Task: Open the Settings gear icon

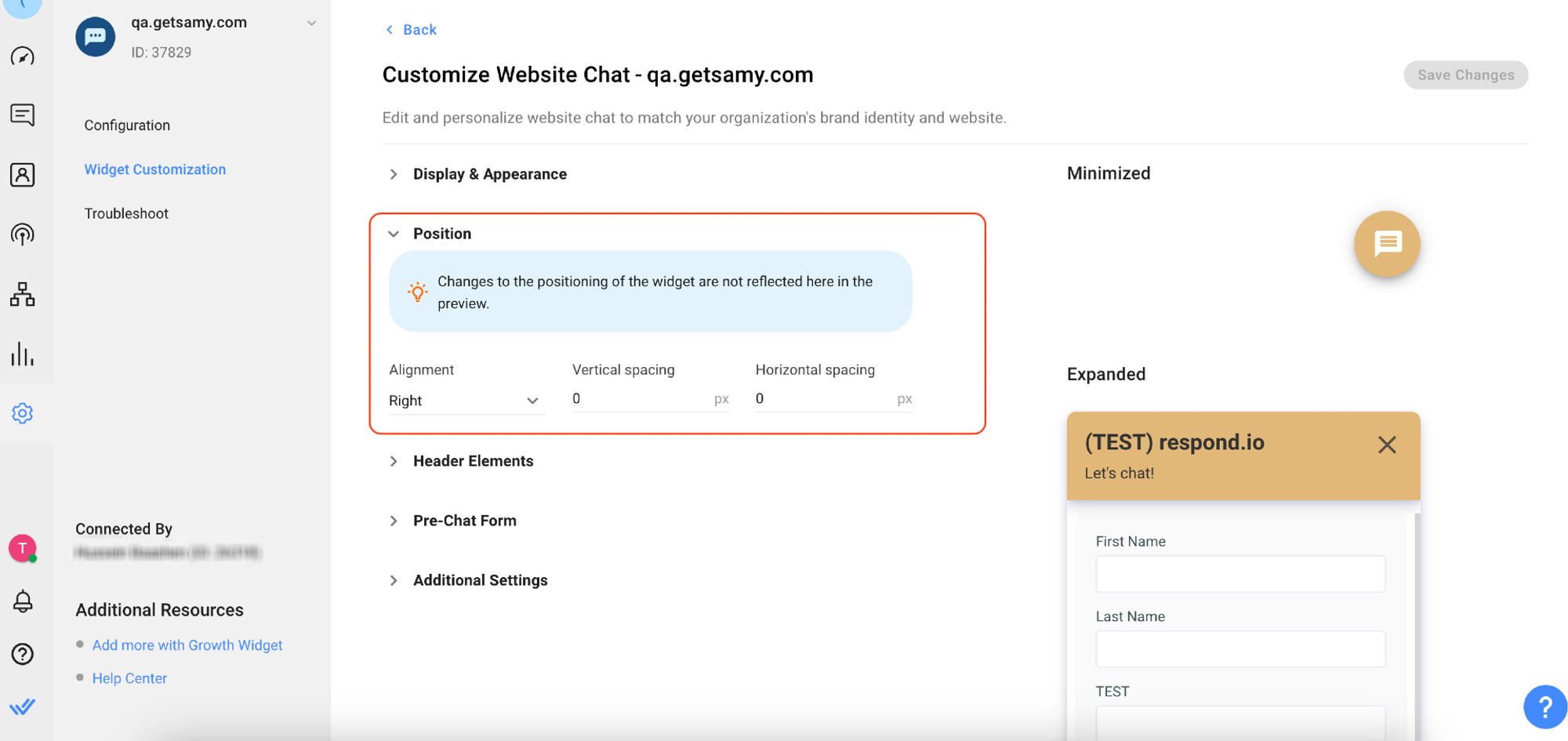Action: click(x=23, y=413)
